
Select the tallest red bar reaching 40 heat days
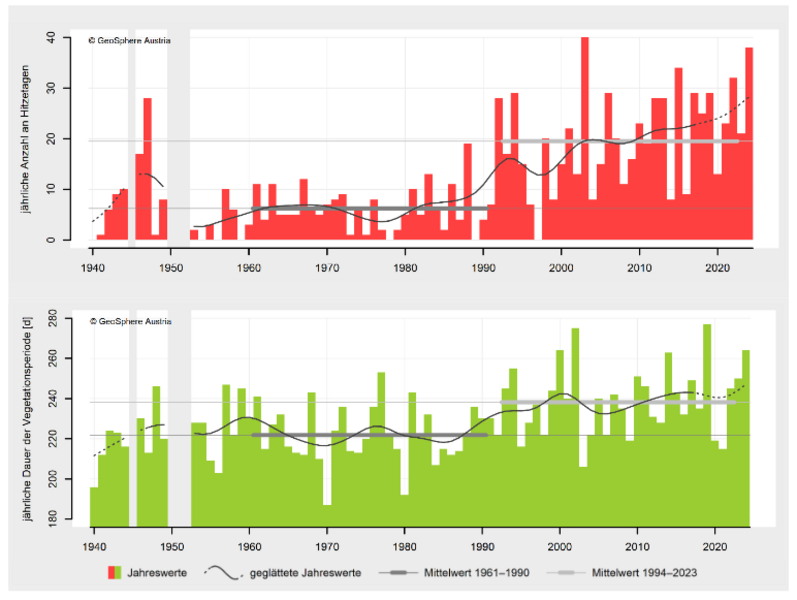coord(585,139)
